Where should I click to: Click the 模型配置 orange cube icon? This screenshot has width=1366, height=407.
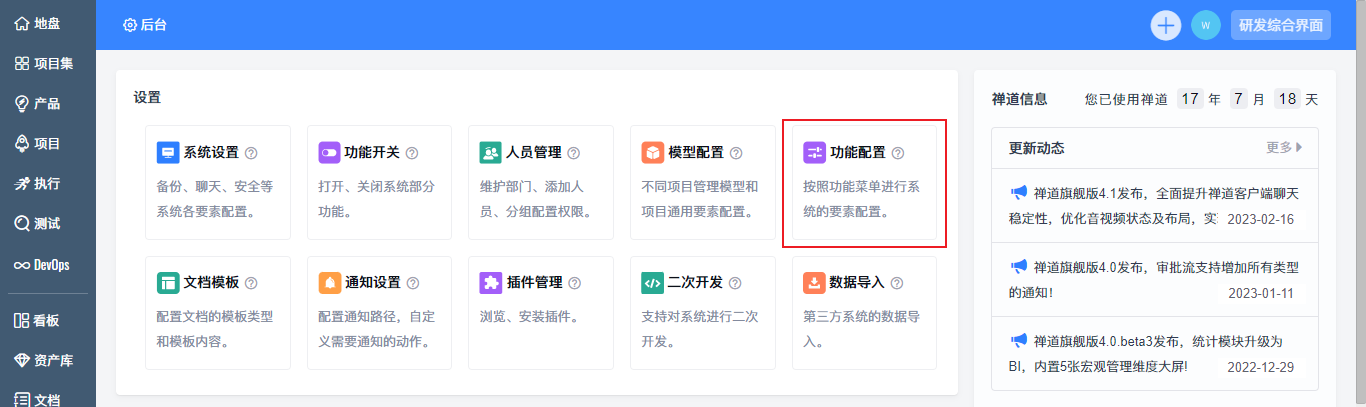(x=652, y=153)
